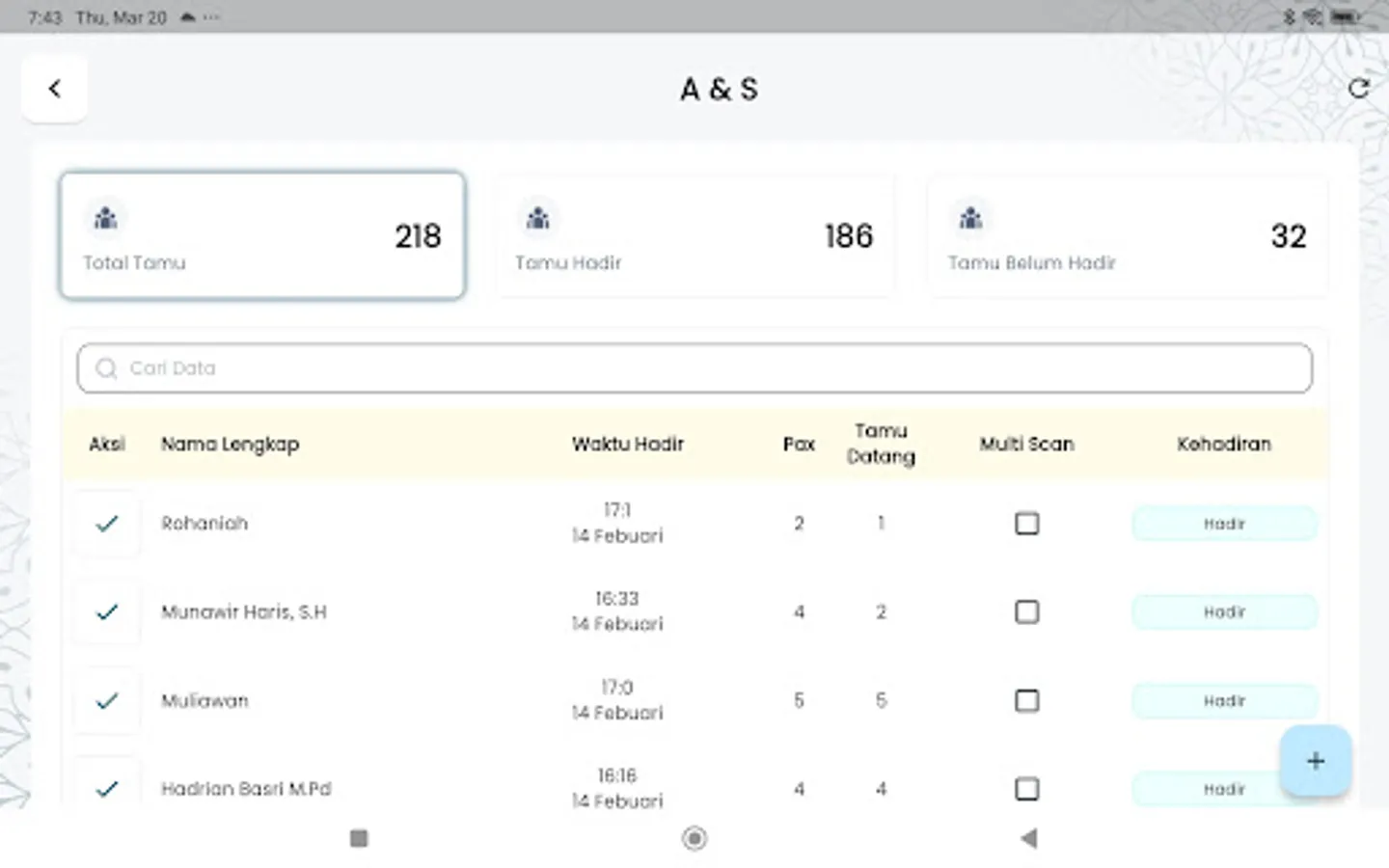Open guest details for Rohaniah

204,524
